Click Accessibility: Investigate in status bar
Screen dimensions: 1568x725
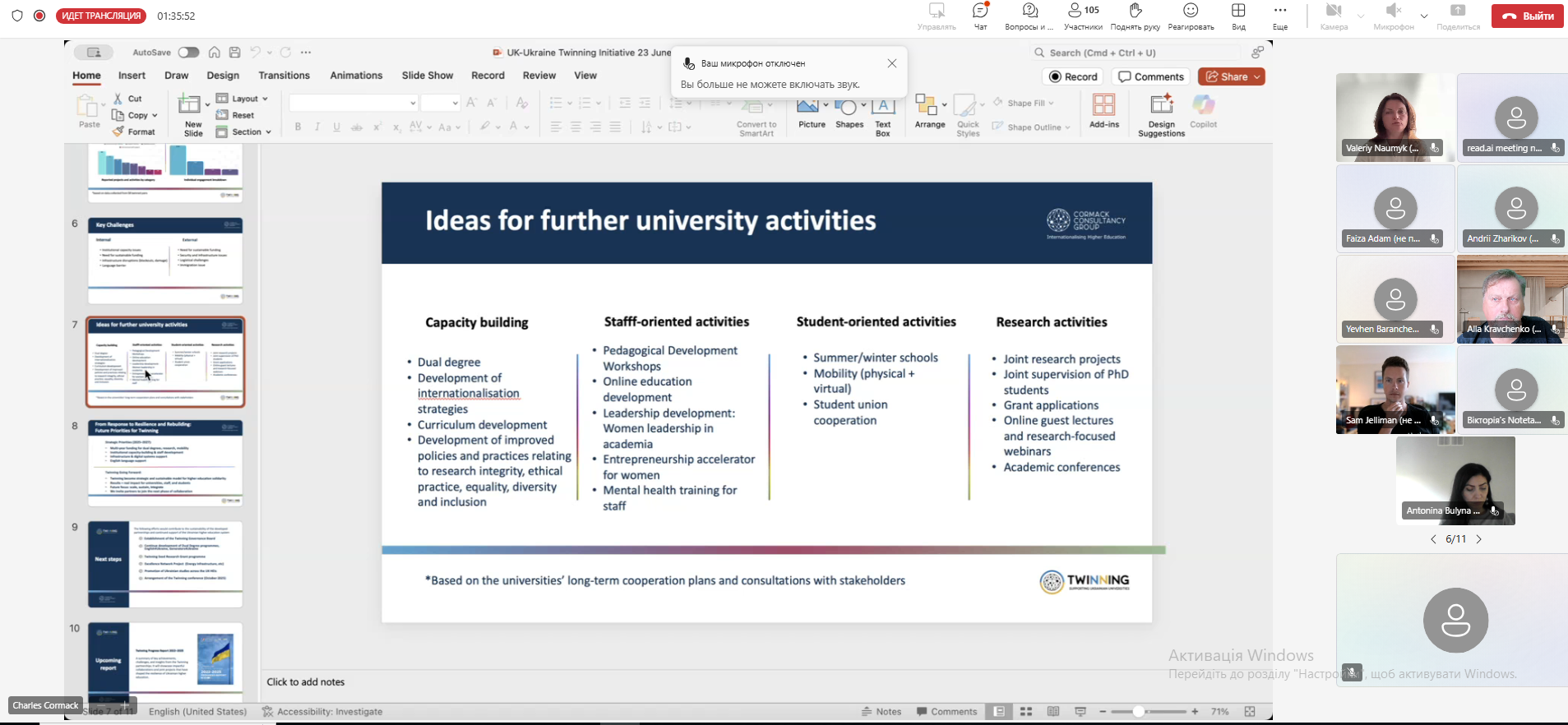coord(322,712)
